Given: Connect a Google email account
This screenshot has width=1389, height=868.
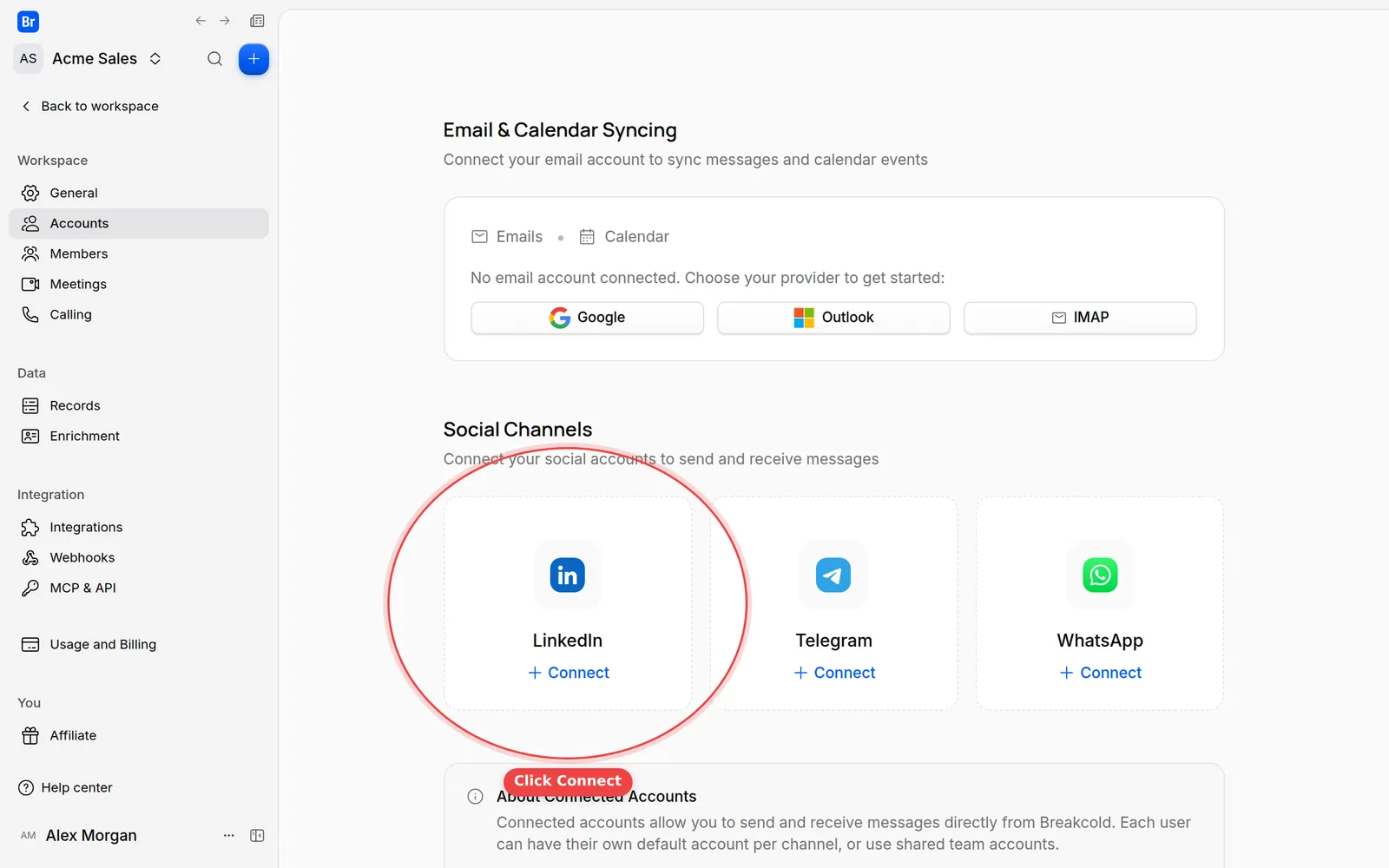Looking at the screenshot, I should (587, 318).
